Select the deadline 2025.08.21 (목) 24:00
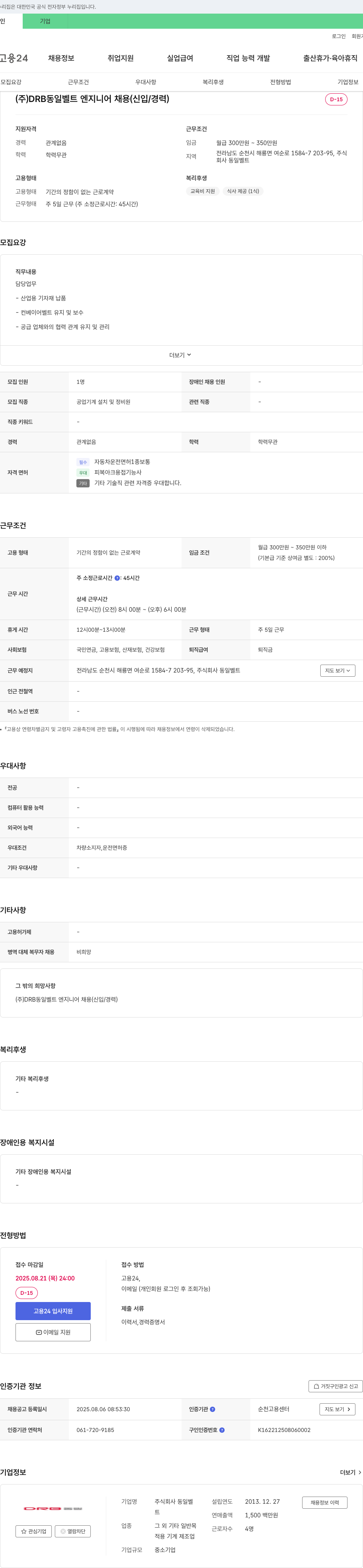 [x=45, y=1278]
